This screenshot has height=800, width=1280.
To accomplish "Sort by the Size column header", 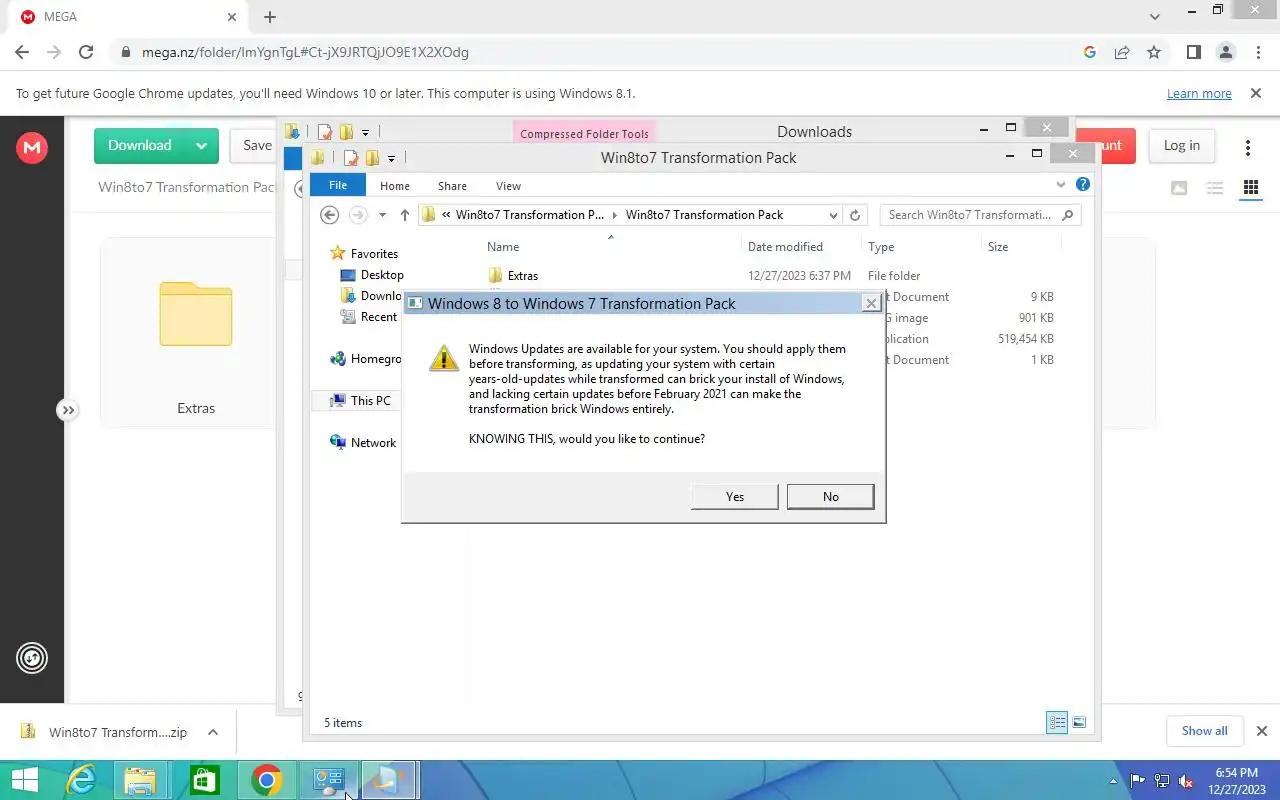I will 998,247.
